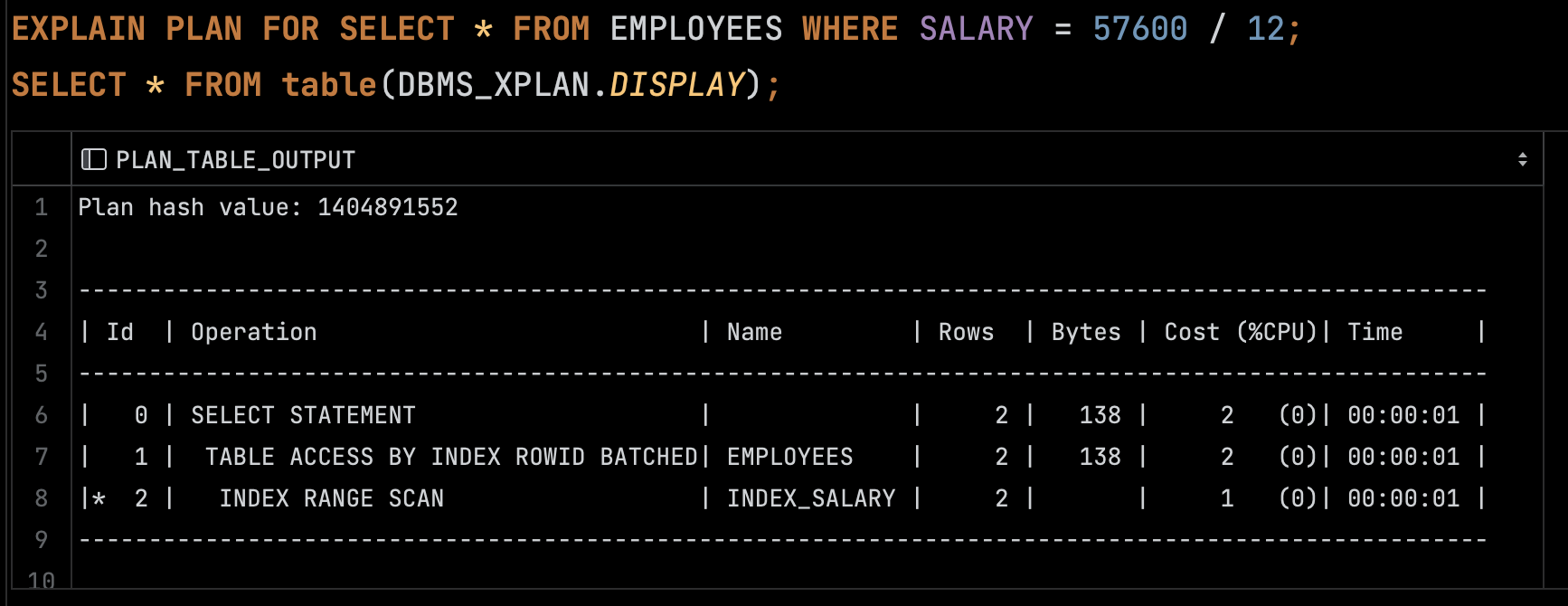Place cursor on the number 57600
Viewport: 1568px width, 606px height.
(1140, 29)
